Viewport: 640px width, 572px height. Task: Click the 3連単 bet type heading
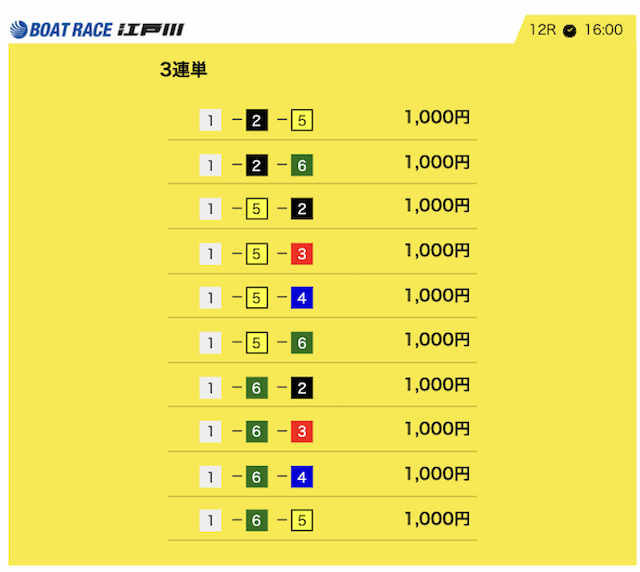[183, 70]
